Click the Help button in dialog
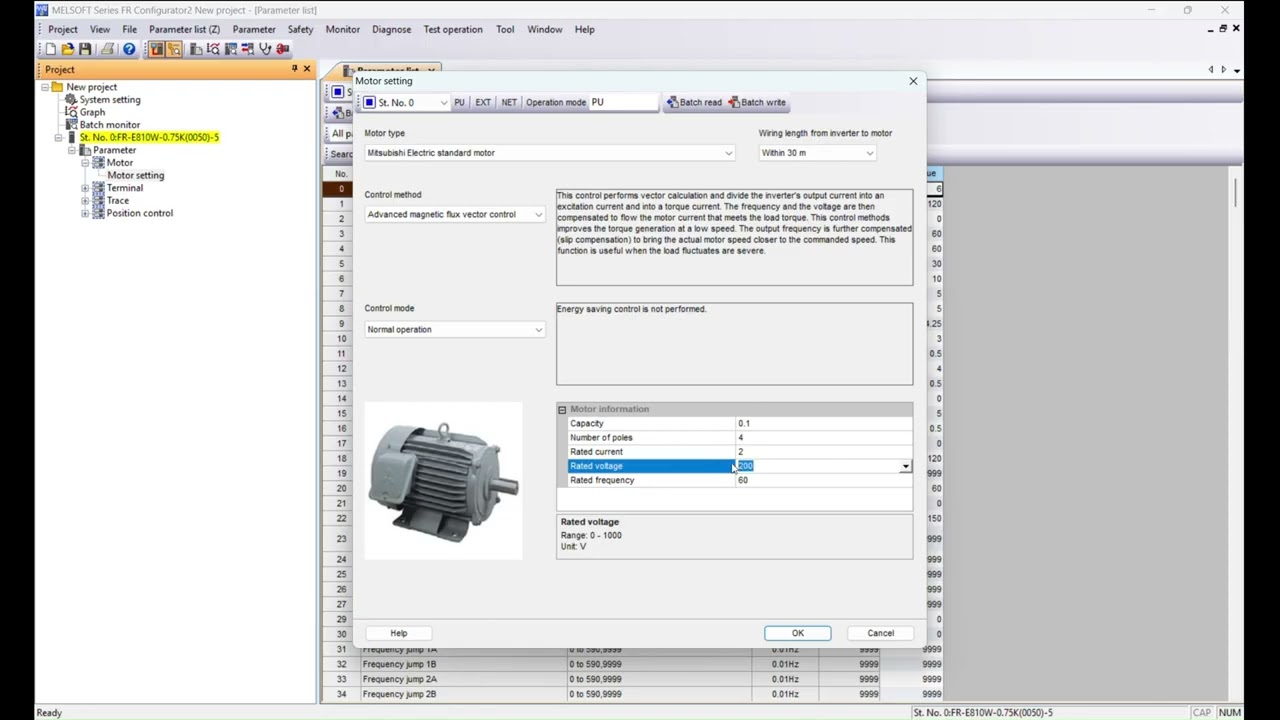Viewport: 1280px width, 720px height. coord(399,633)
